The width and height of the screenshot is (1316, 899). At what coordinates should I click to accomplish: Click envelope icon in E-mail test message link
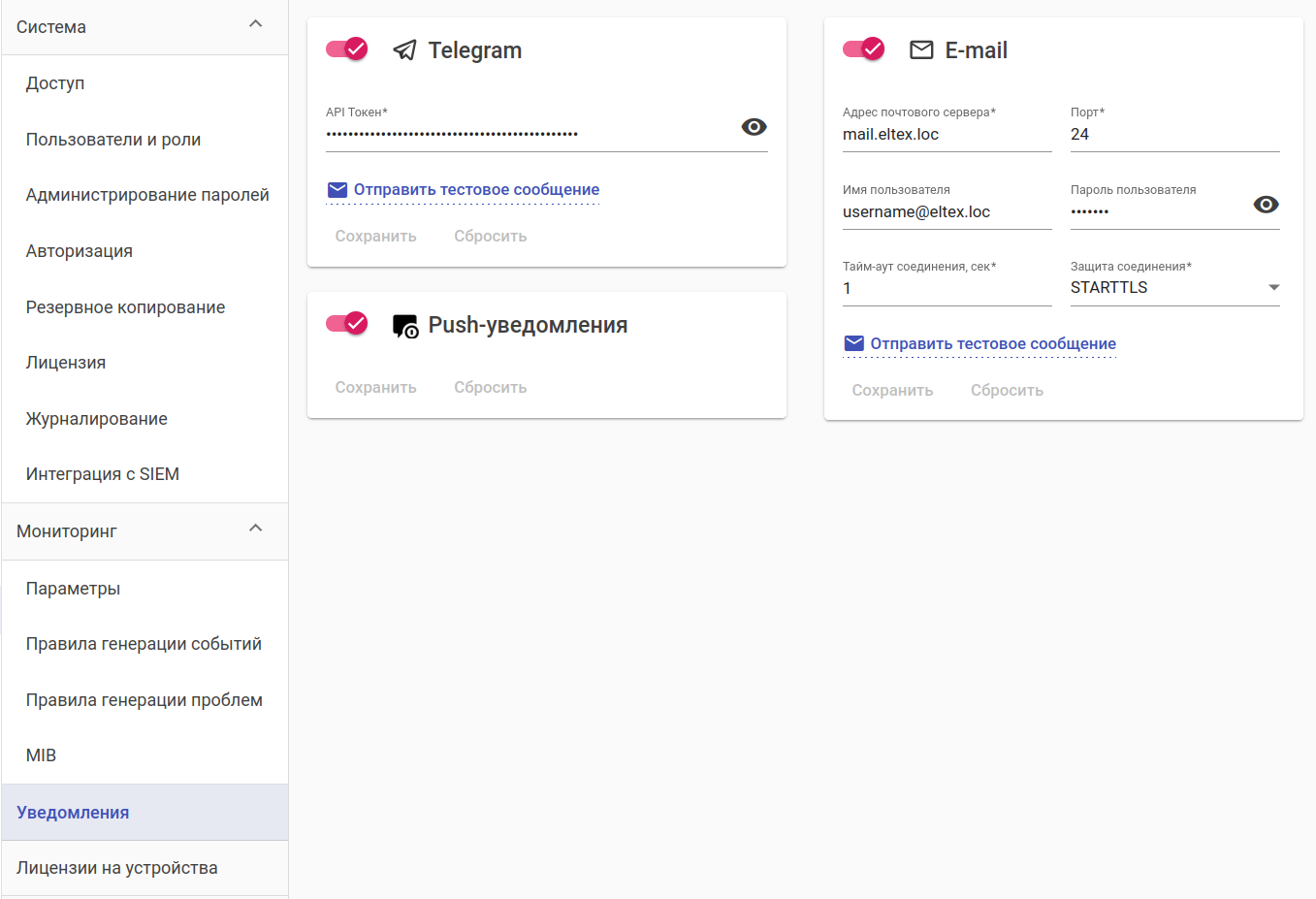pyautogui.click(x=854, y=344)
